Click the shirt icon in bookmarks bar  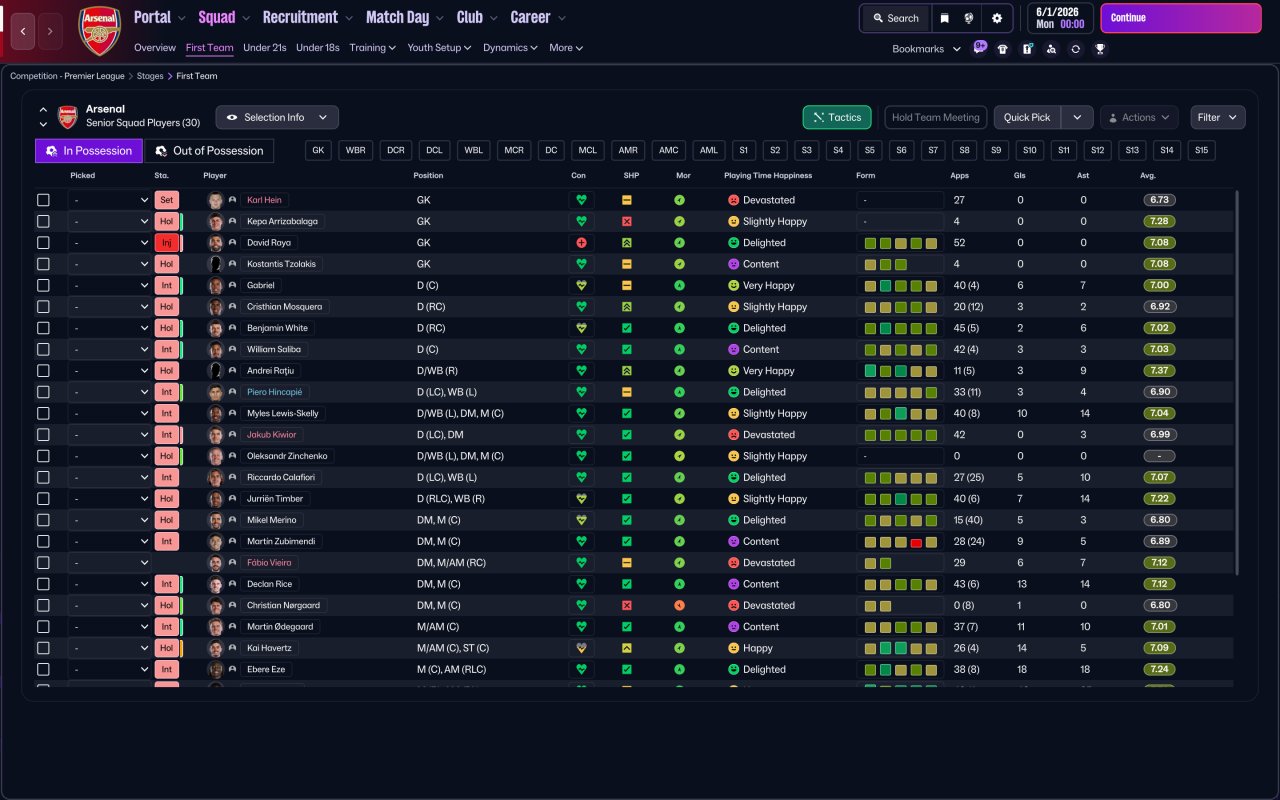tap(1003, 49)
